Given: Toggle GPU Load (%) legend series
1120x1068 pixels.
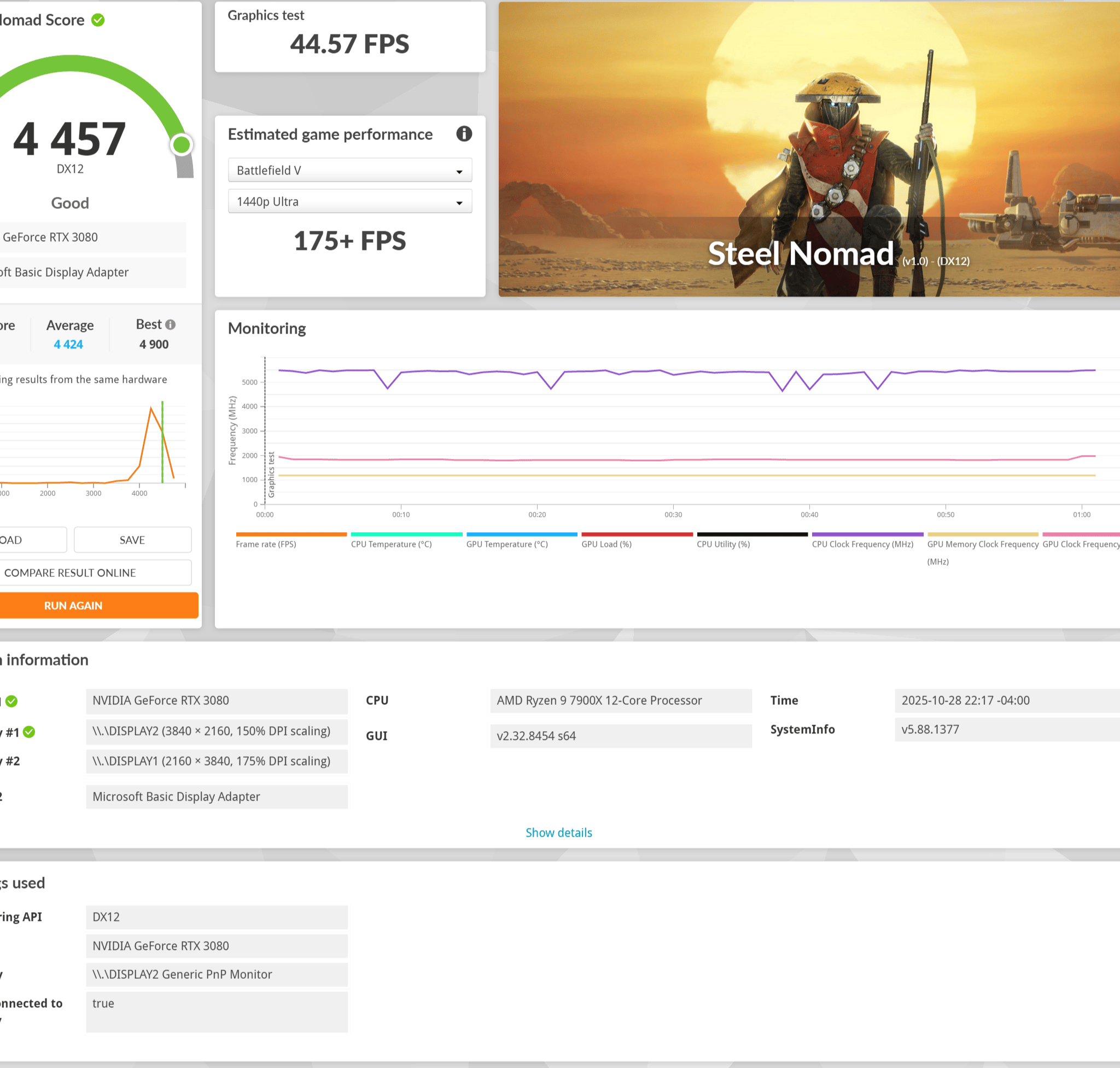Looking at the screenshot, I should coord(637,541).
